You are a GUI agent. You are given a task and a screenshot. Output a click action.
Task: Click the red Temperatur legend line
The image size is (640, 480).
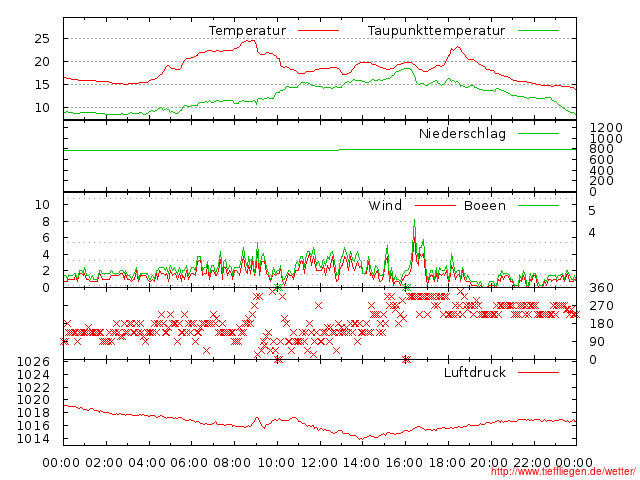318,31
